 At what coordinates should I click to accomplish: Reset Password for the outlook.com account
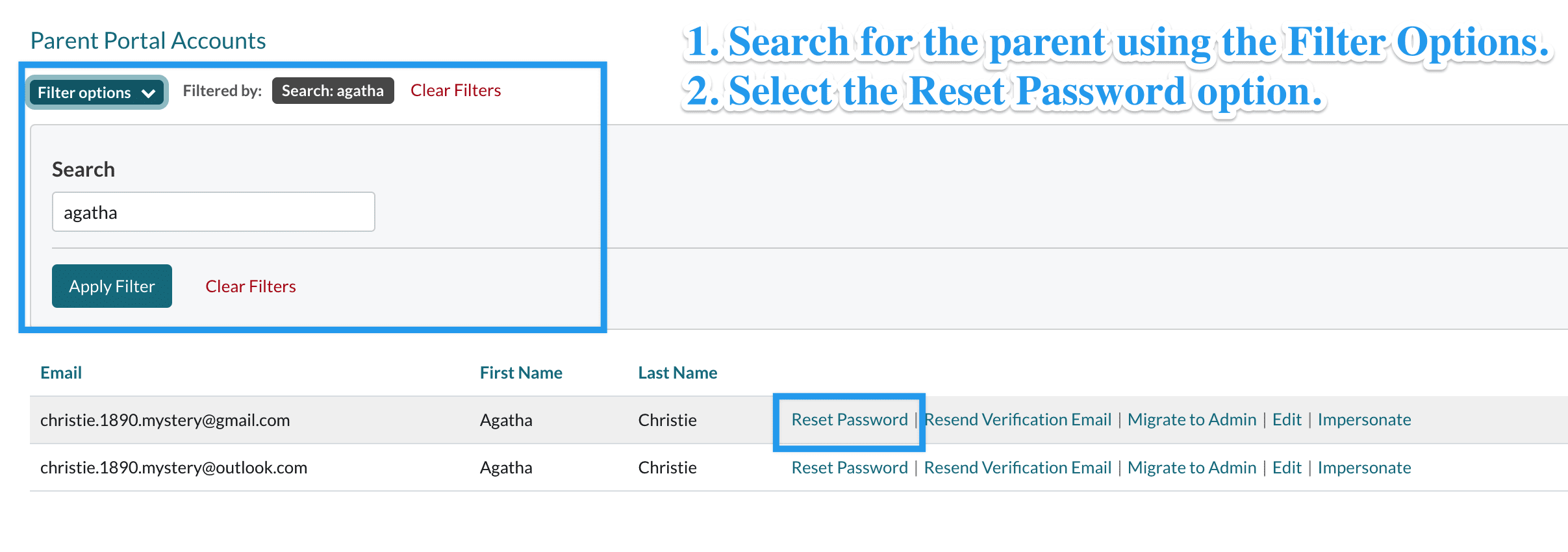tap(849, 468)
